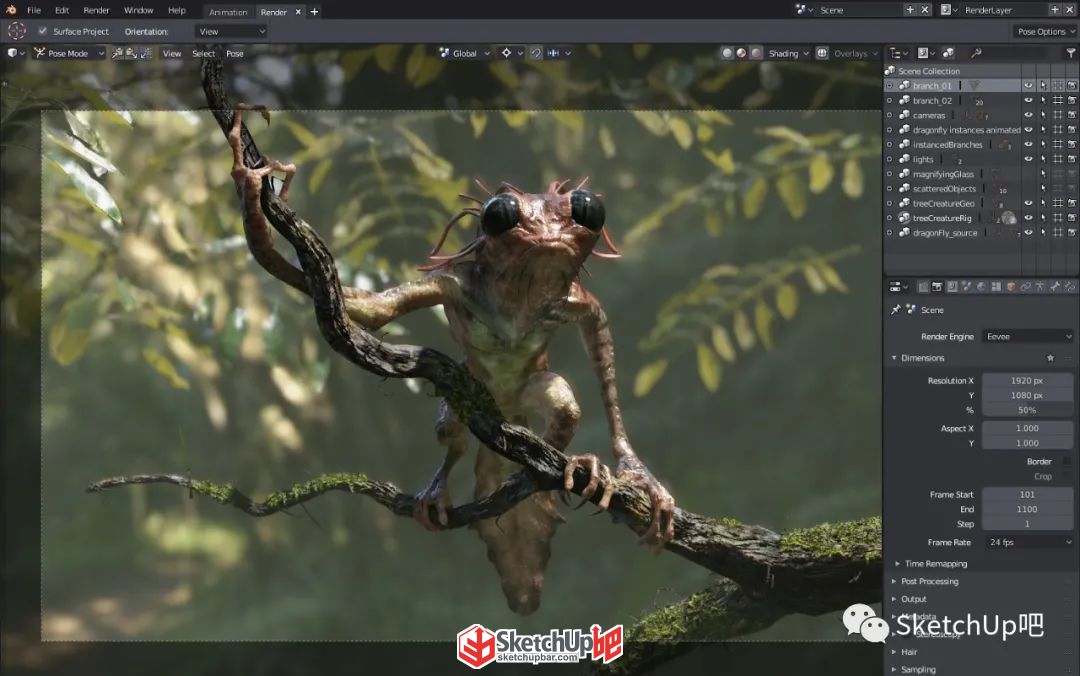The height and width of the screenshot is (676, 1080).
Task: Hide branch_01 with its eye icon
Action: pos(1028,85)
